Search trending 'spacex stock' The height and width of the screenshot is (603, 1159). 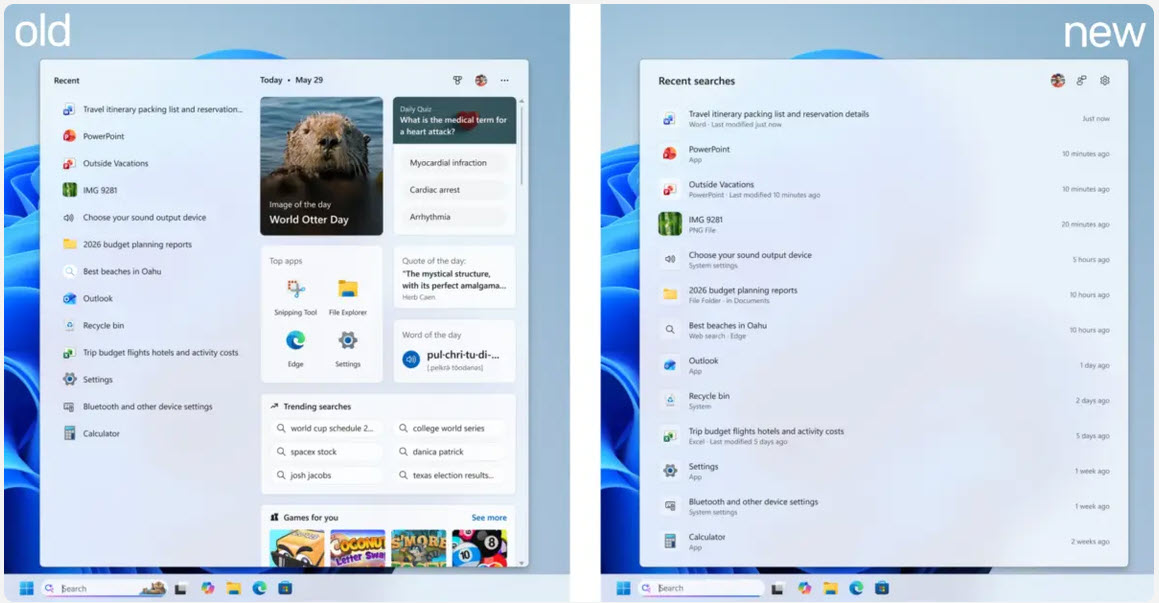325,452
